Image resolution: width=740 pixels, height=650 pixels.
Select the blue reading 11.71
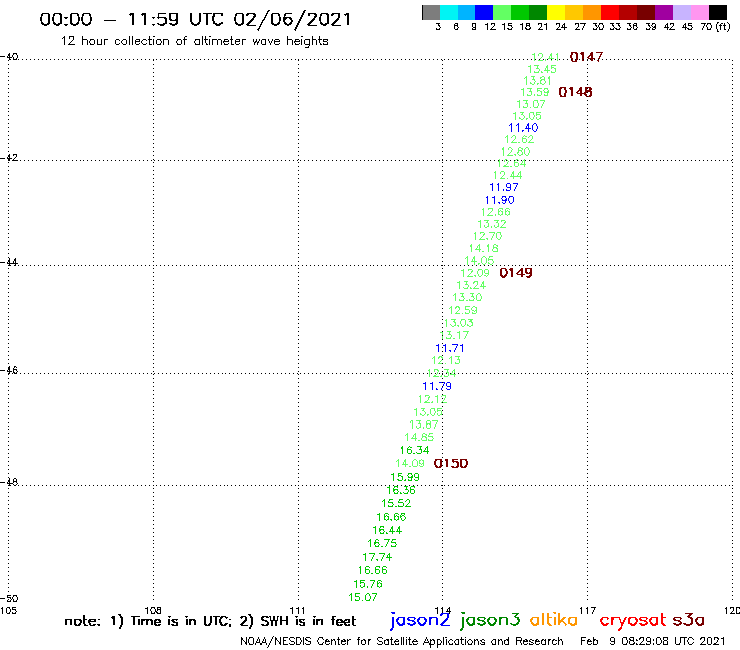(450, 348)
